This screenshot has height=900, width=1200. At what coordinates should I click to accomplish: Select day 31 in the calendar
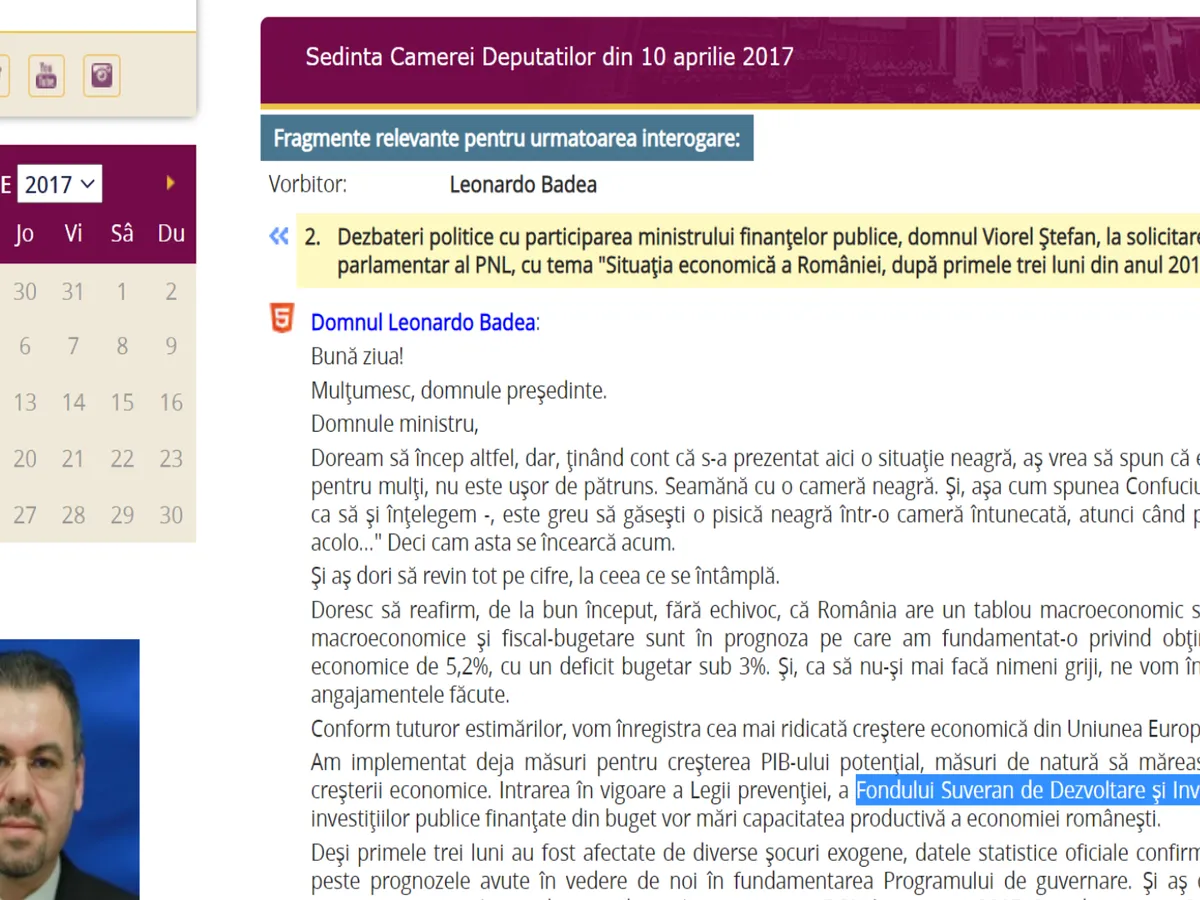click(x=73, y=292)
